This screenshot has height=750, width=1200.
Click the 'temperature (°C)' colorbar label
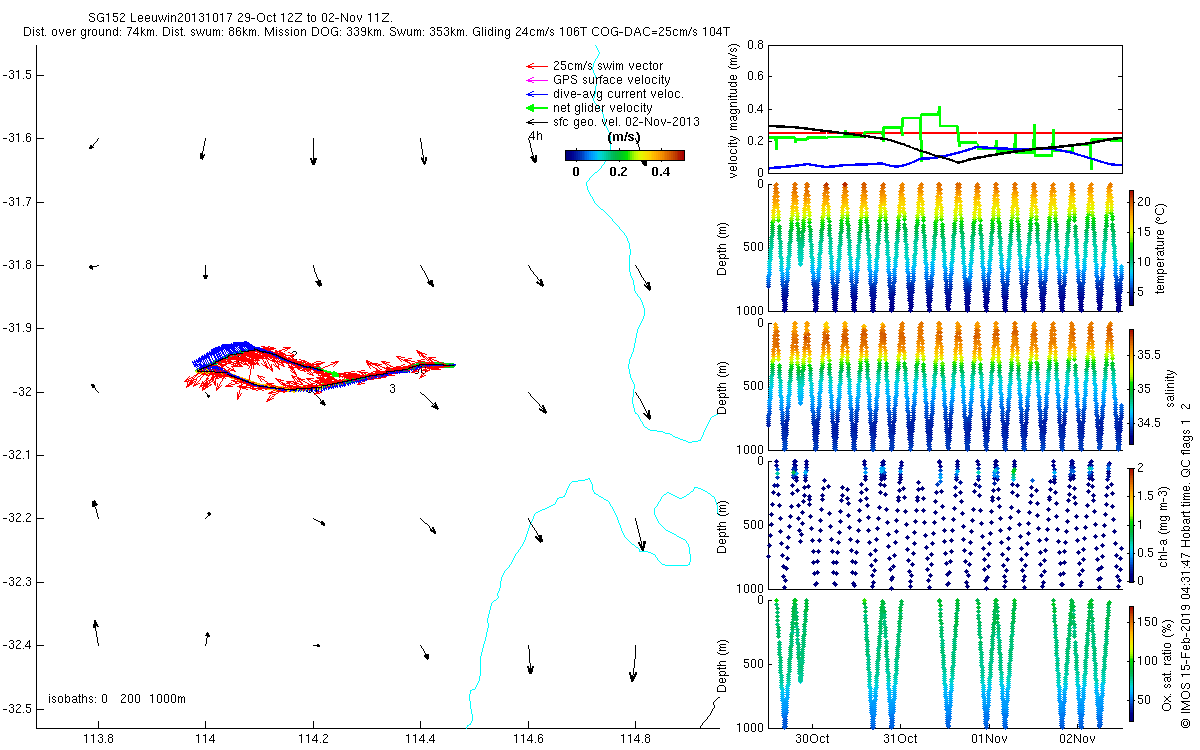(1161, 248)
